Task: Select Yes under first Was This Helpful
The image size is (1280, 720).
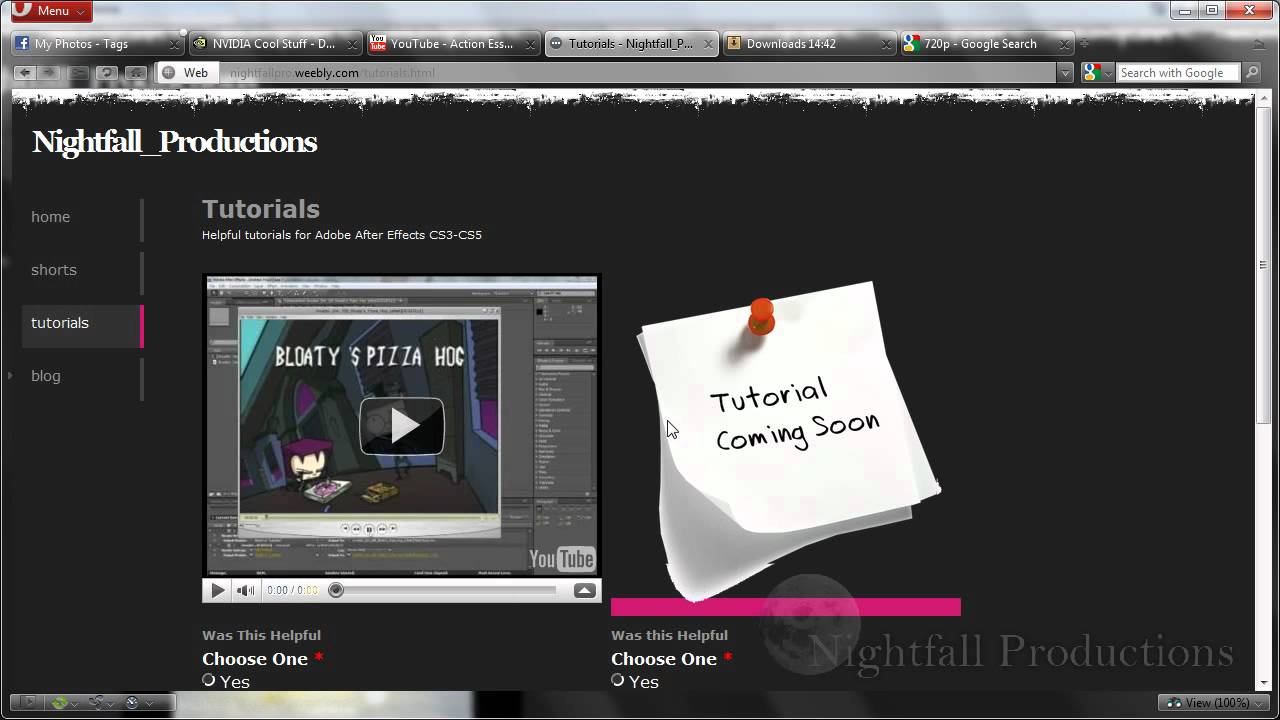Action: click(x=209, y=680)
